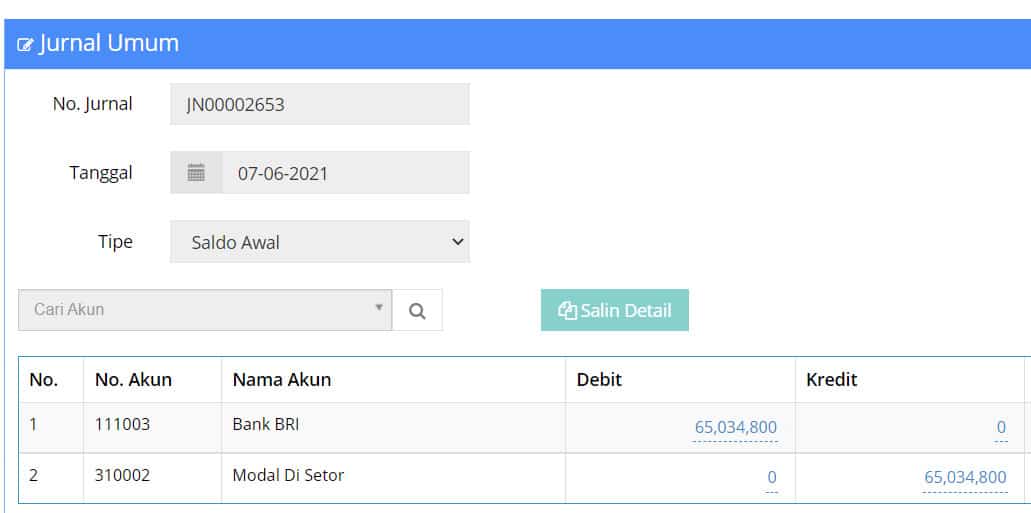Image resolution: width=1031 pixels, height=513 pixels.
Task: Open the Cari Akun dropdown arrow
Action: pyautogui.click(x=379, y=307)
